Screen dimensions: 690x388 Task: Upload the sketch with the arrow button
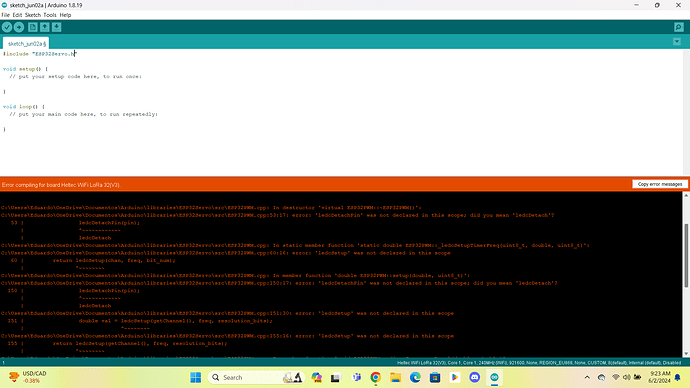point(19,27)
